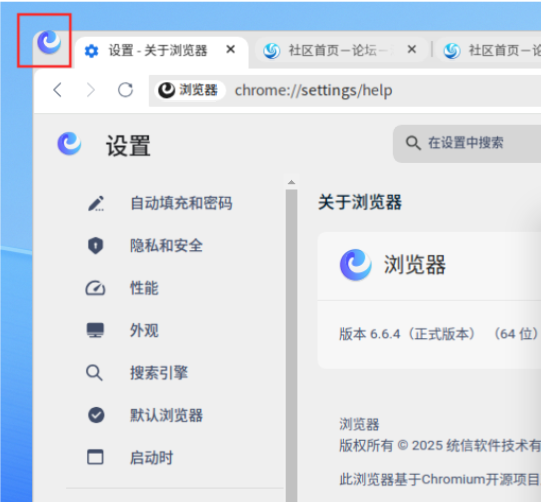Click the speedometer icon for 性能
The image size is (541, 502).
(95, 288)
